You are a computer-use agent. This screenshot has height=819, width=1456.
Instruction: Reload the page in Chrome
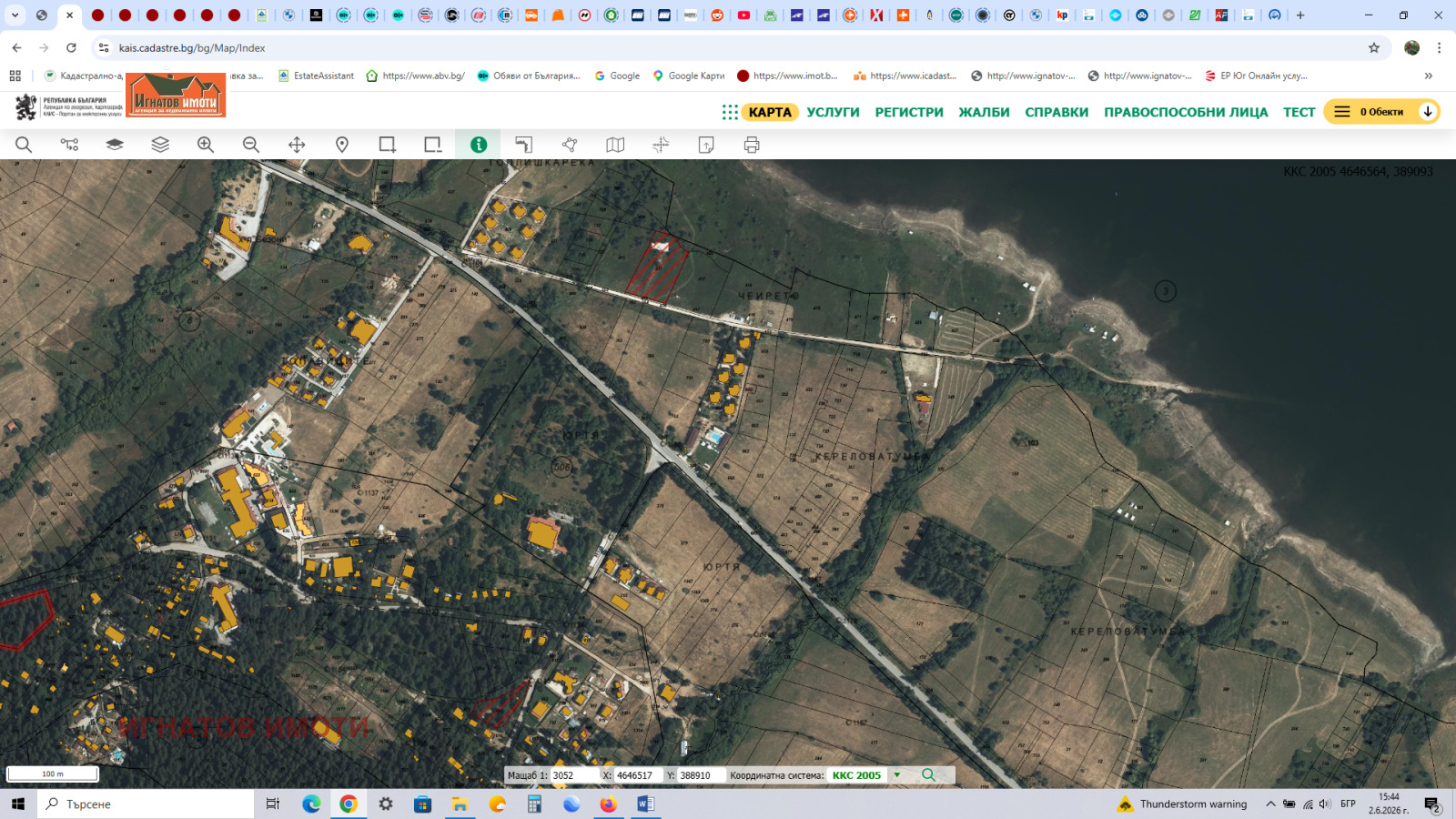coord(71,47)
